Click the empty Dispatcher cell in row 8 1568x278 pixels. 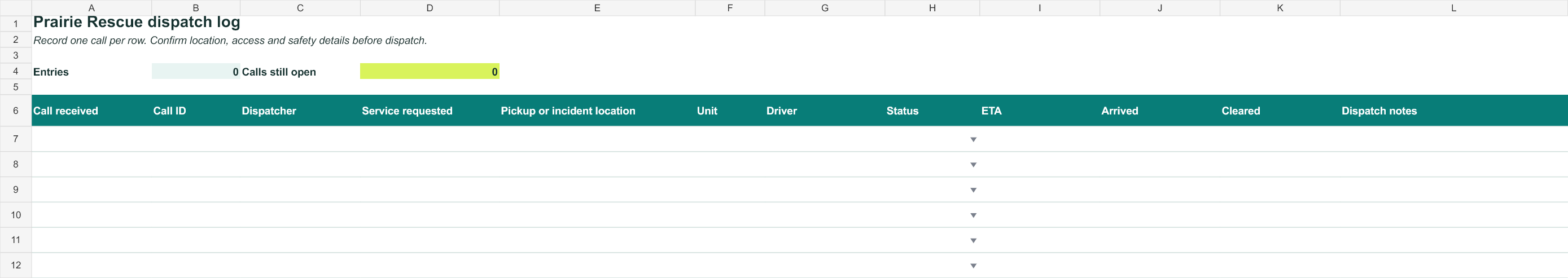tap(300, 164)
